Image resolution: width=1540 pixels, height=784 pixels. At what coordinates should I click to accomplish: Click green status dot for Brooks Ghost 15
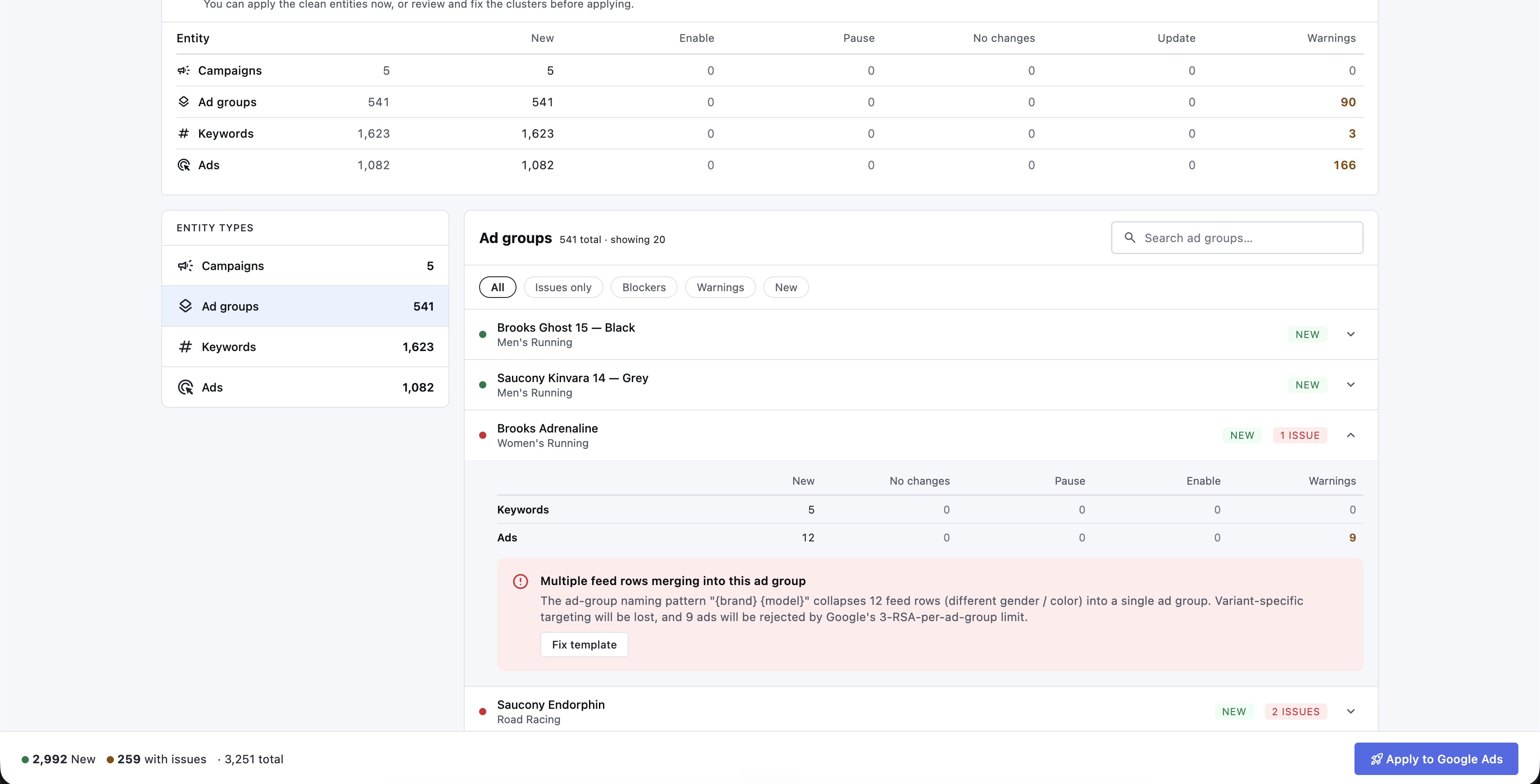pos(482,335)
